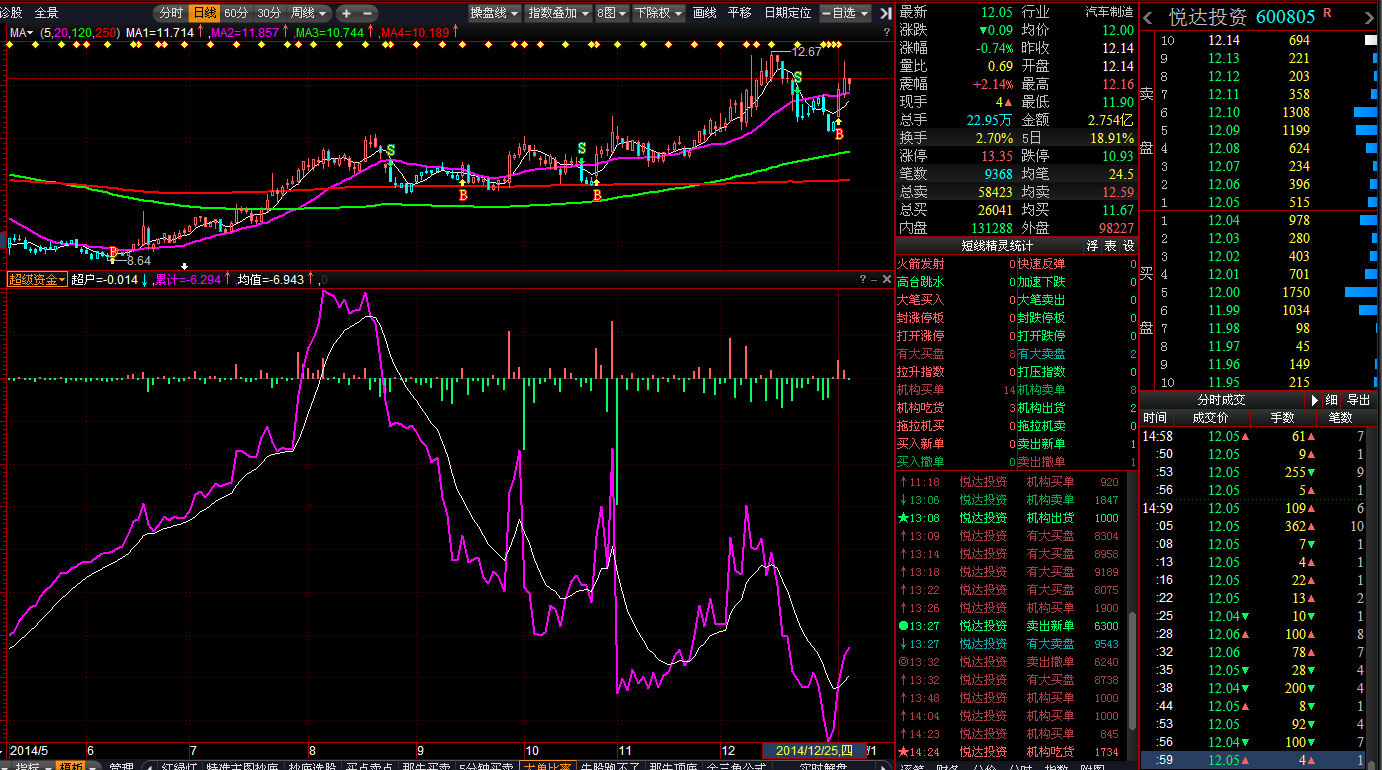Click the latest B buy signal on chart
Screen dimensions: 1382x770
(839, 134)
